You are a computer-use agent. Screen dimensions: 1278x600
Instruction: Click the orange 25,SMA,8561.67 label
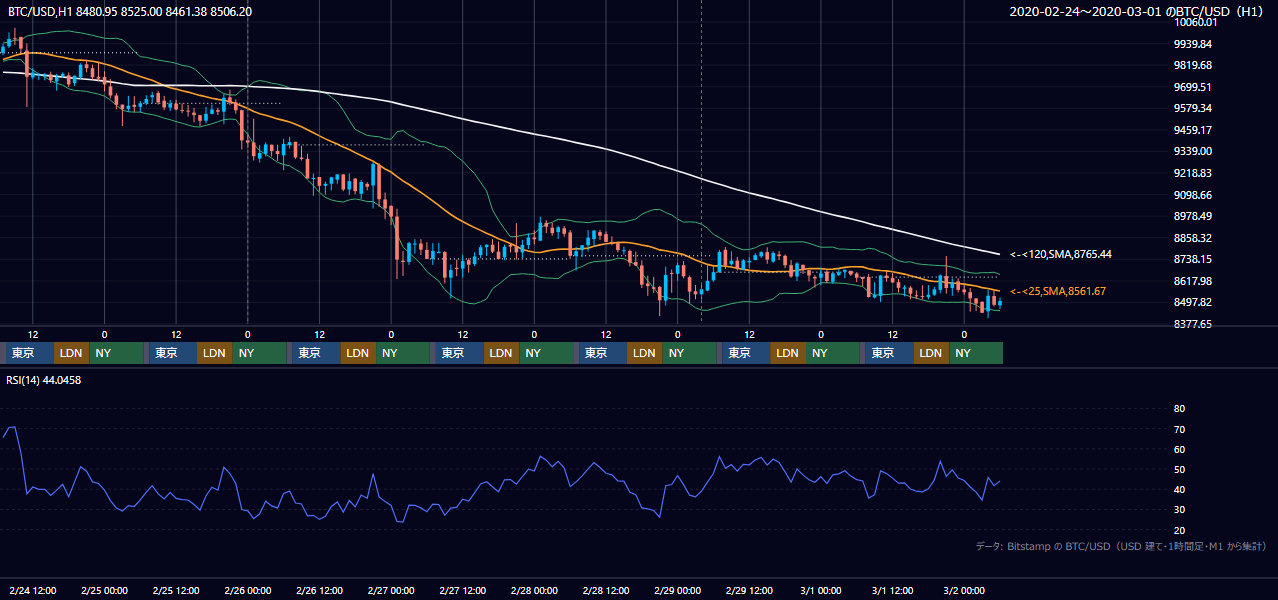point(1058,291)
